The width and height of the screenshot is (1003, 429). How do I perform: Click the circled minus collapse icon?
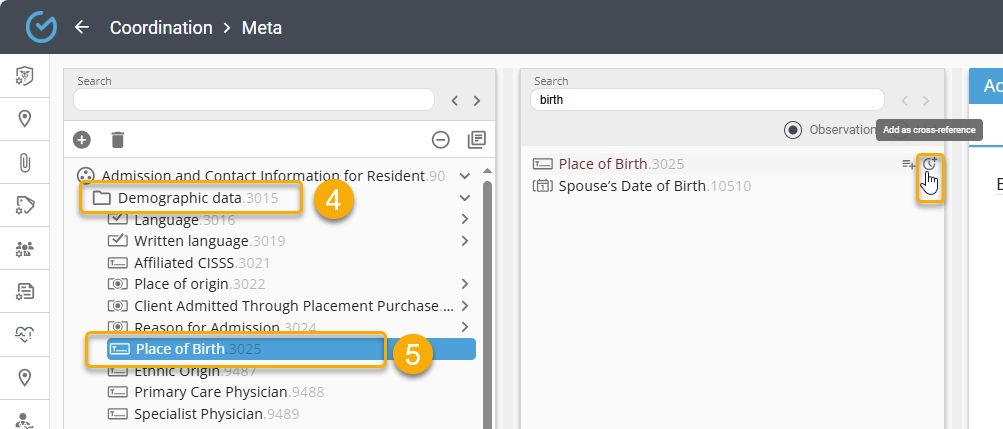point(440,140)
